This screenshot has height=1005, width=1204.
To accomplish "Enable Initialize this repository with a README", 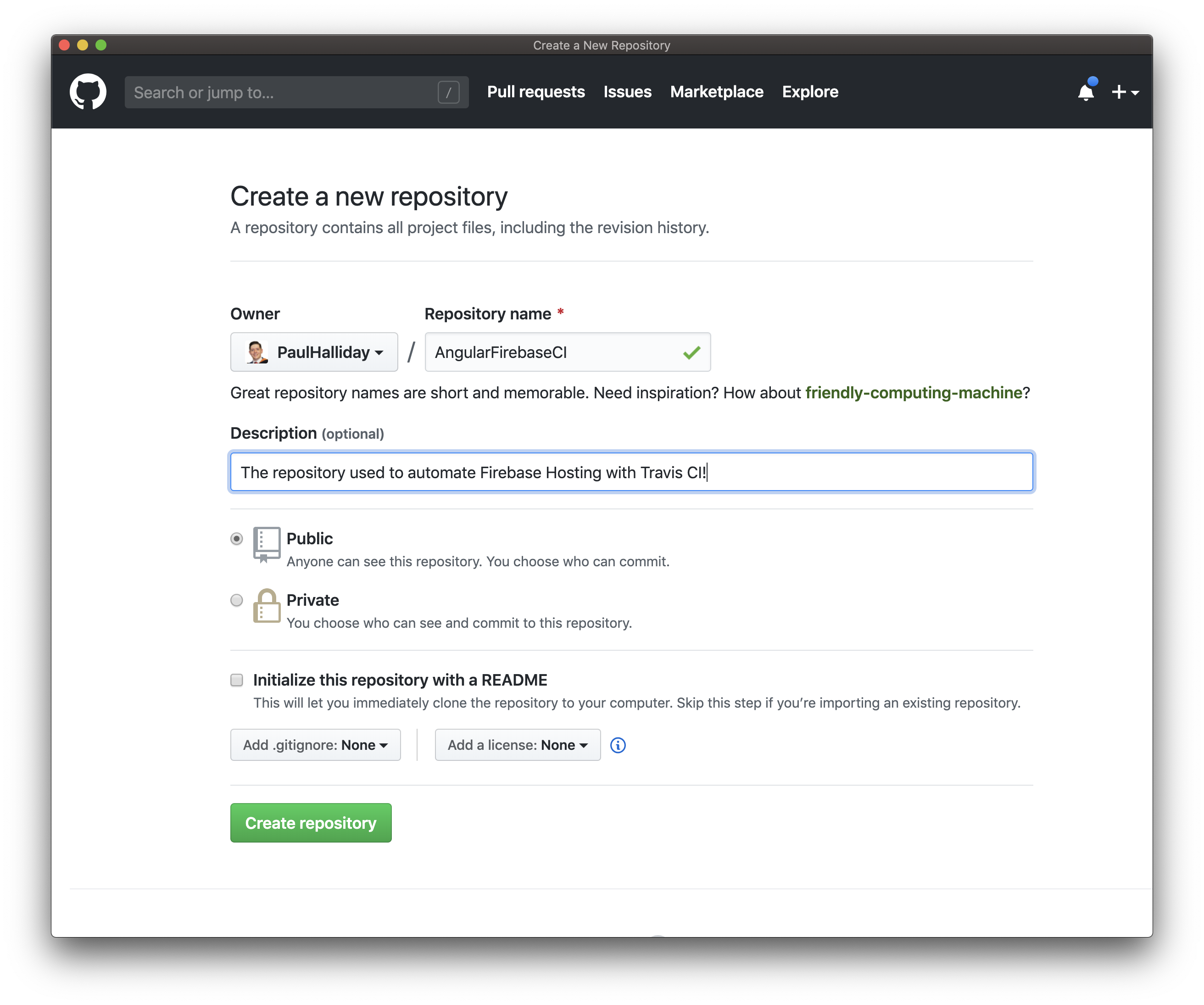I will [236, 680].
